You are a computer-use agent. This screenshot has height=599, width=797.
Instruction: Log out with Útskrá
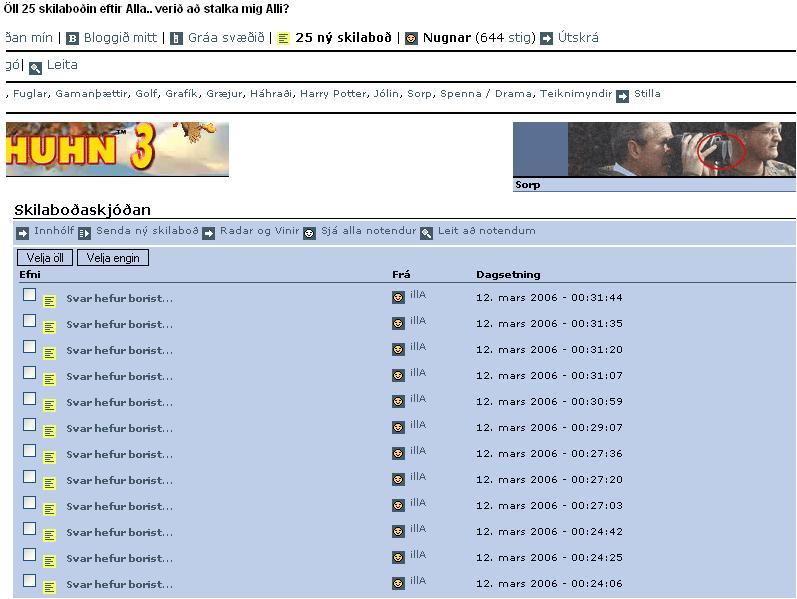pyautogui.click(x=578, y=38)
